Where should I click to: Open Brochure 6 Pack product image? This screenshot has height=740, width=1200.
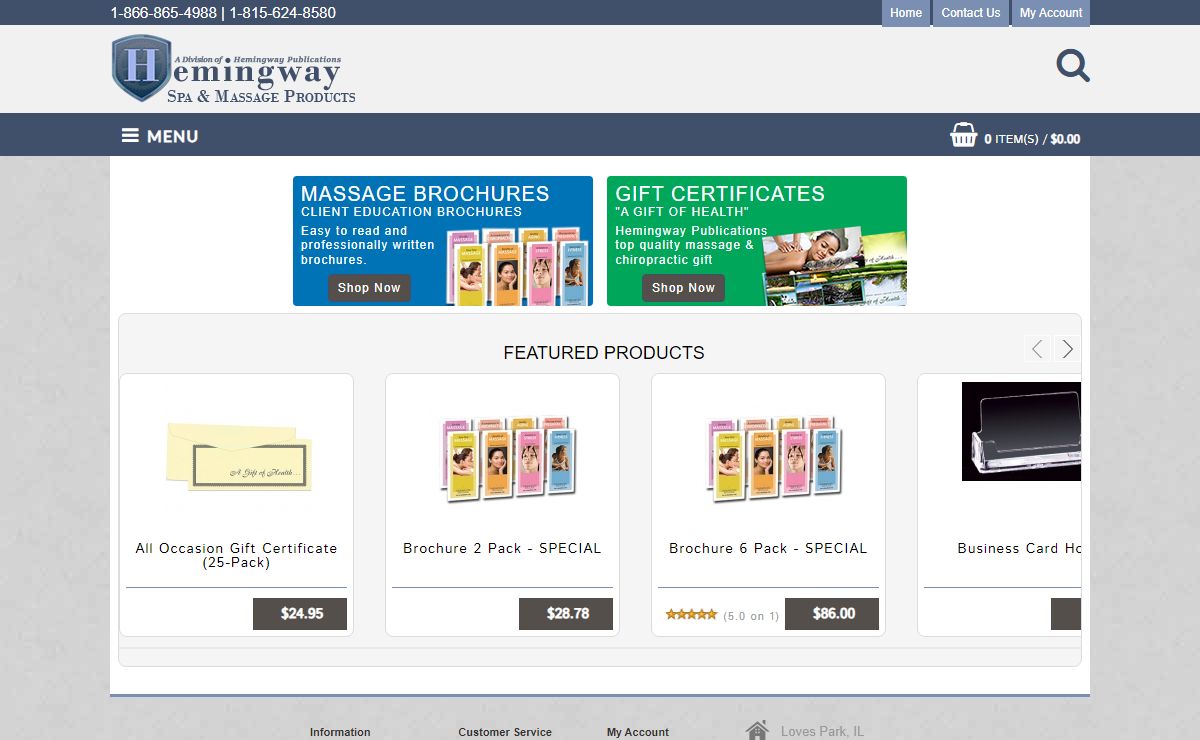(773, 459)
